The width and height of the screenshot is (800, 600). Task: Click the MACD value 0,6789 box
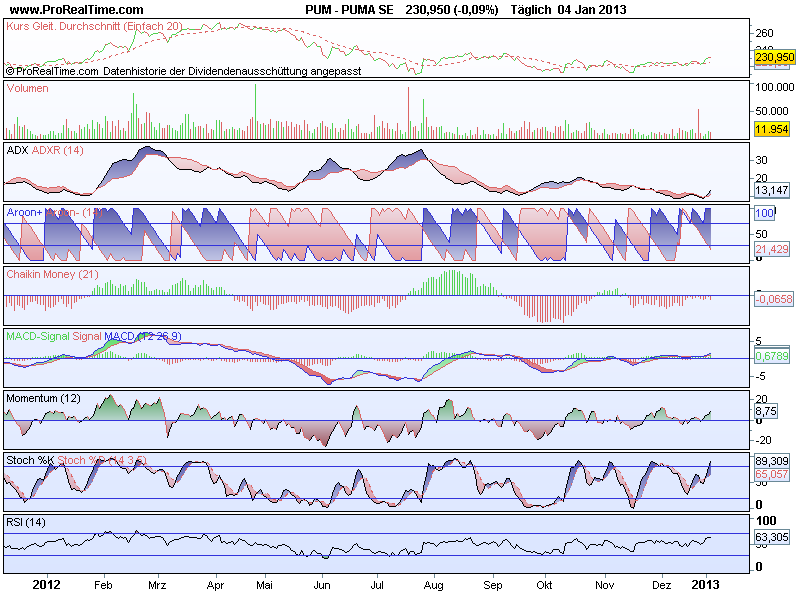tap(771, 356)
